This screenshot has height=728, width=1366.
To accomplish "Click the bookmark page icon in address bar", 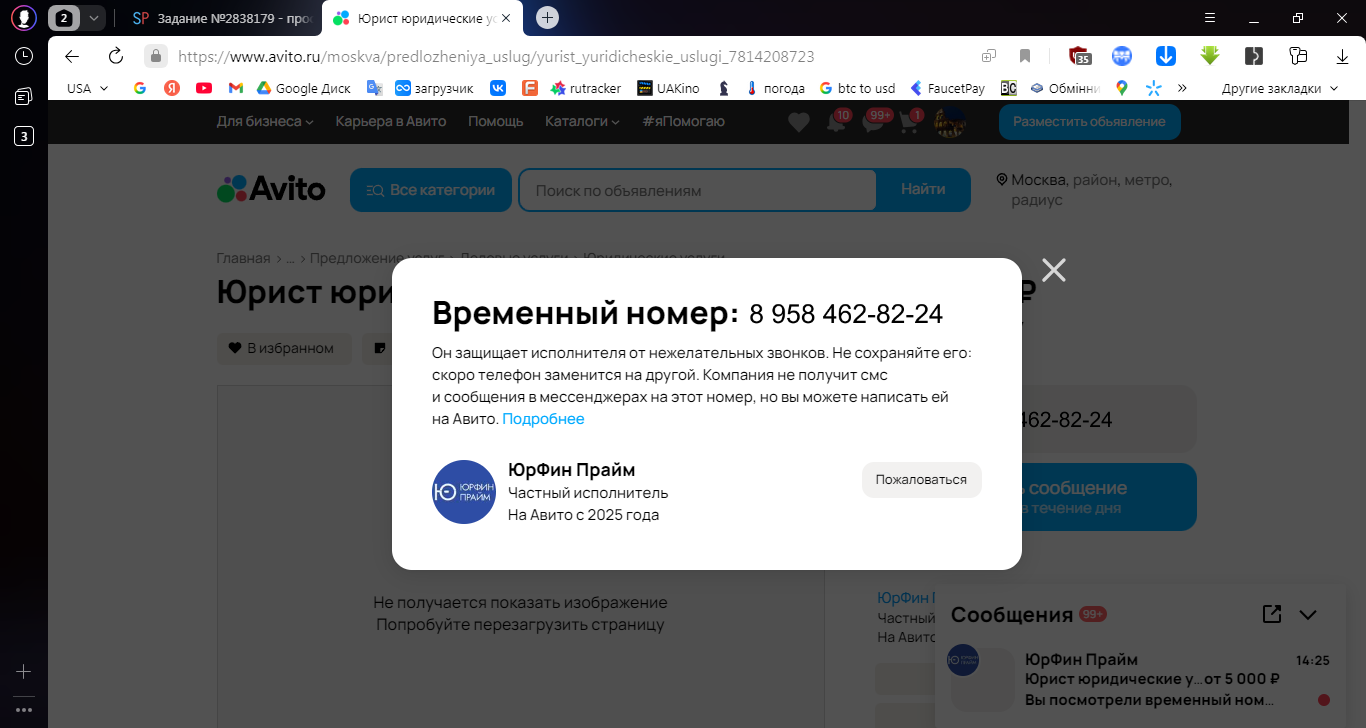I will [1025, 56].
